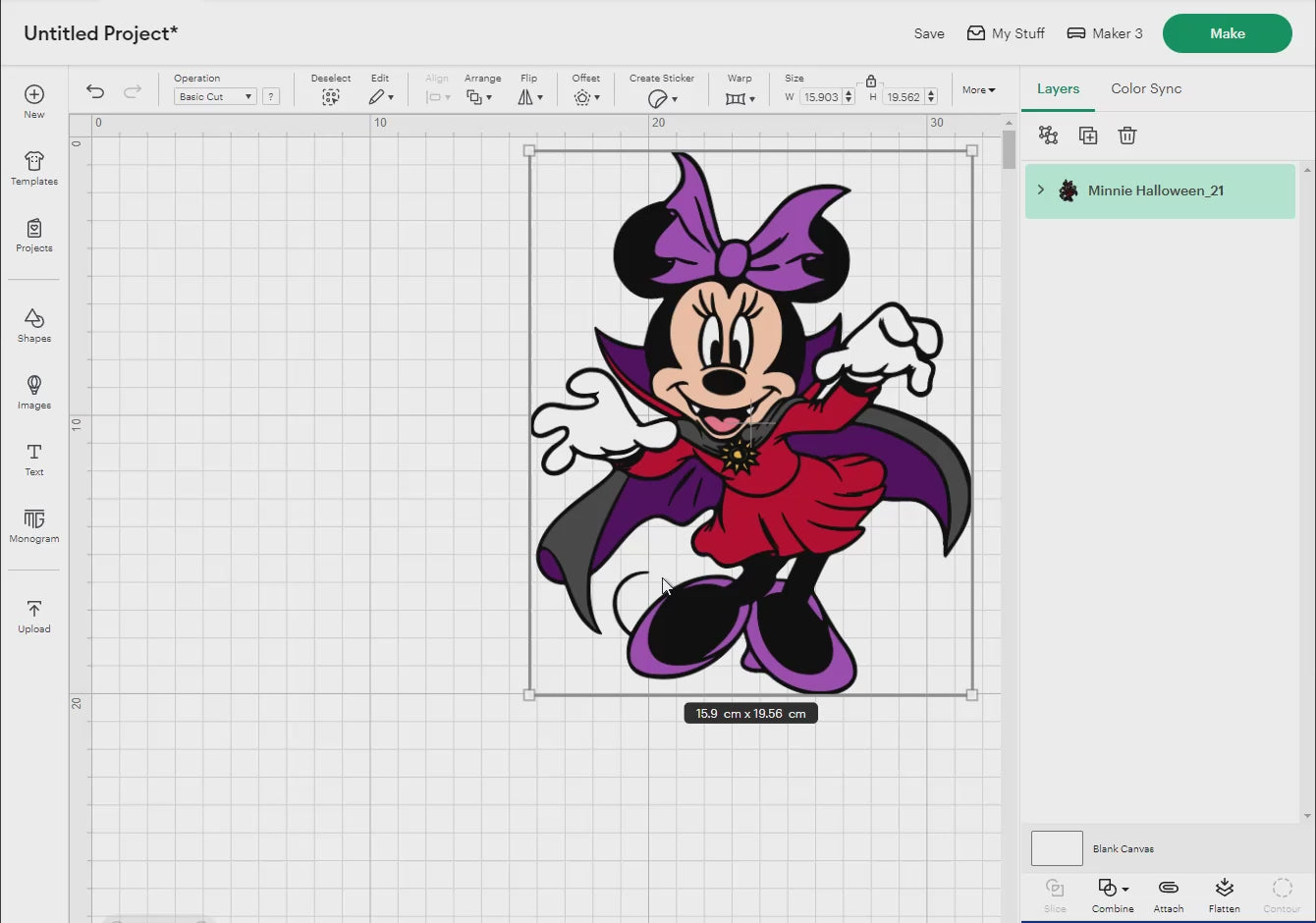
Task: Switch to the Layers tab
Action: (x=1058, y=88)
